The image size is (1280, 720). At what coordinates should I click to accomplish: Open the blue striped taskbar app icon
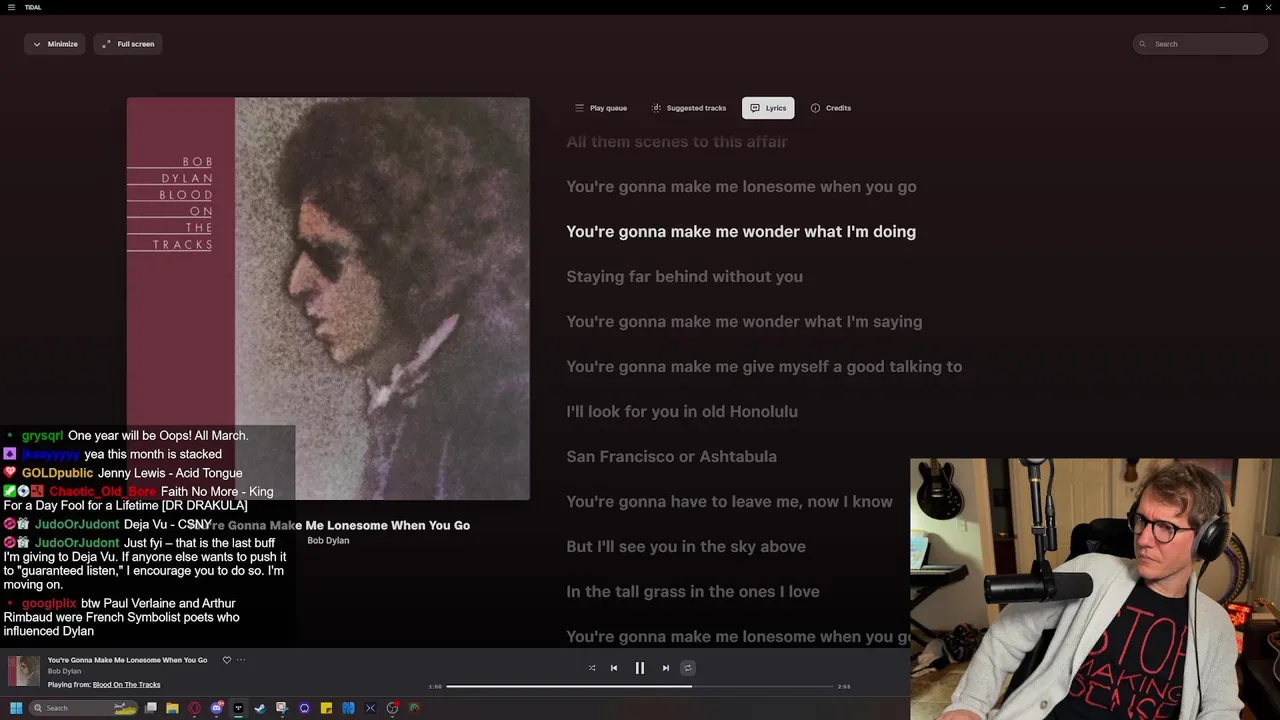(348, 708)
